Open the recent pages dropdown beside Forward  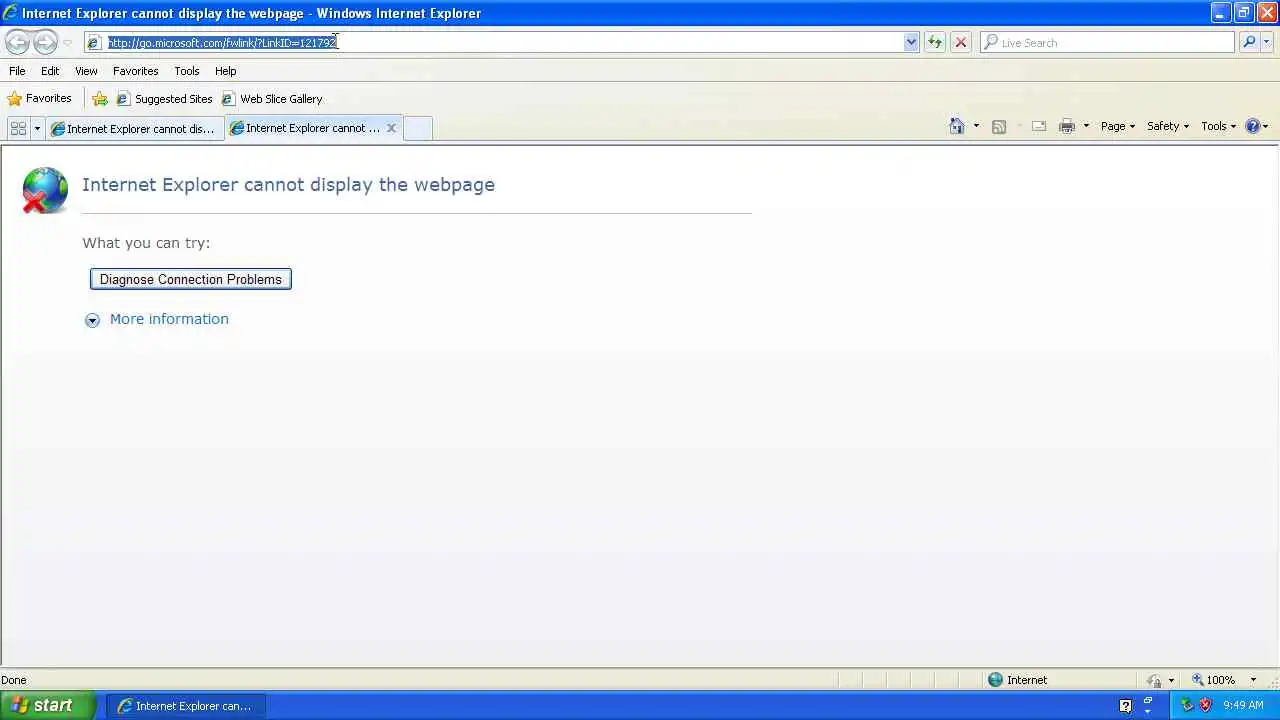tap(67, 43)
